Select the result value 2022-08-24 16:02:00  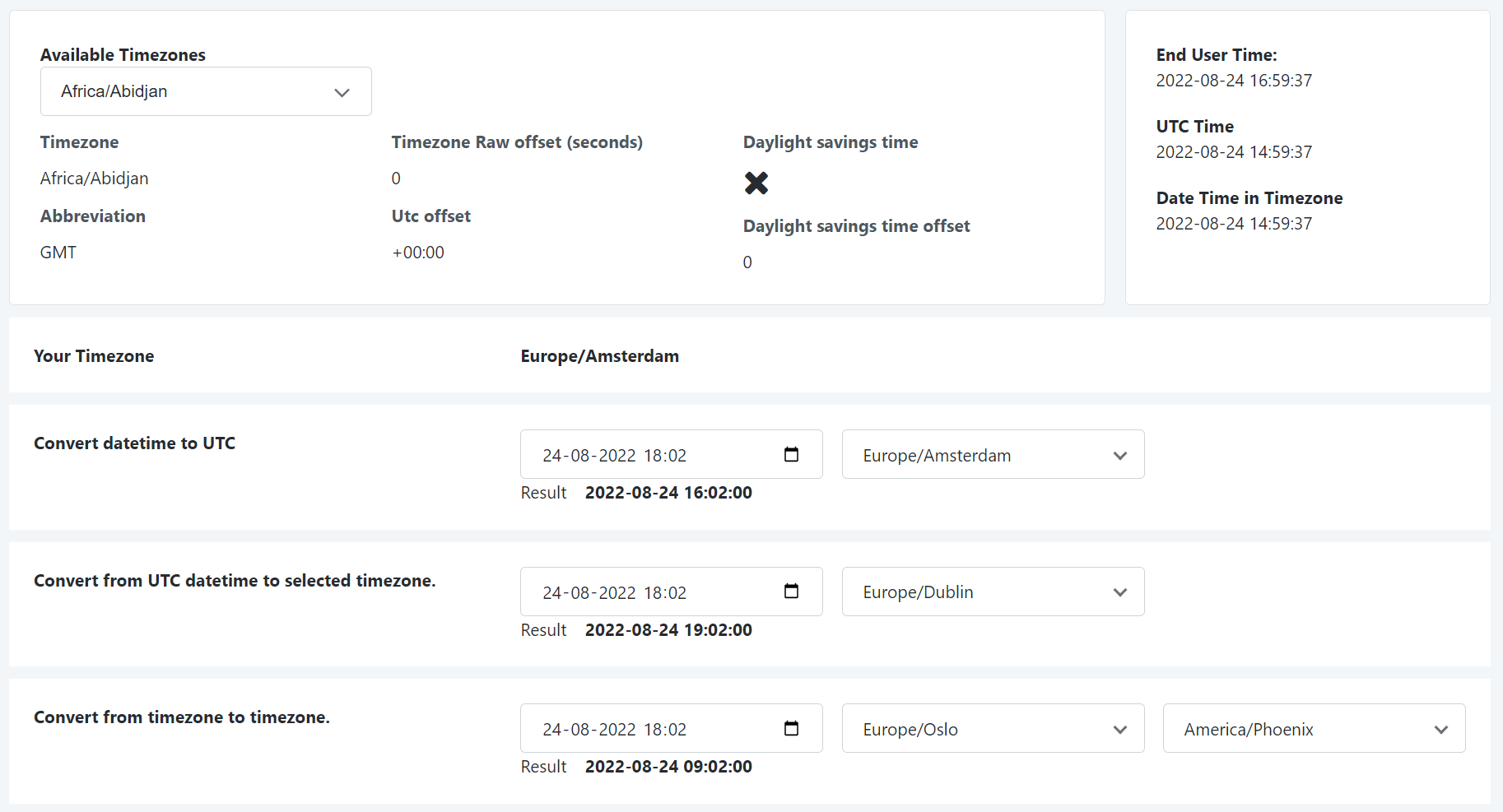click(x=668, y=493)
